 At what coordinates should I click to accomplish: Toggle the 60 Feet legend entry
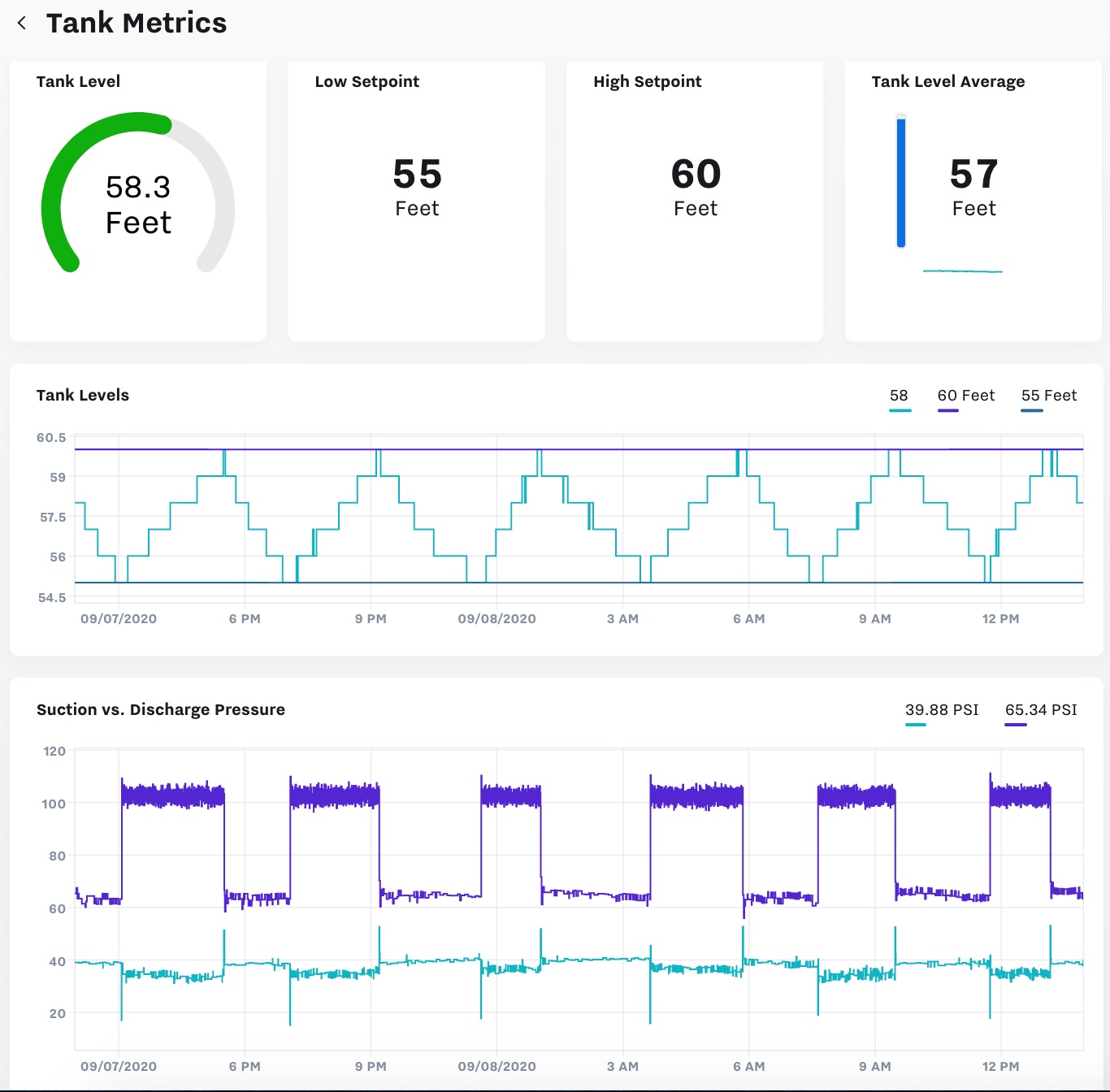click(x=965, y=398)
